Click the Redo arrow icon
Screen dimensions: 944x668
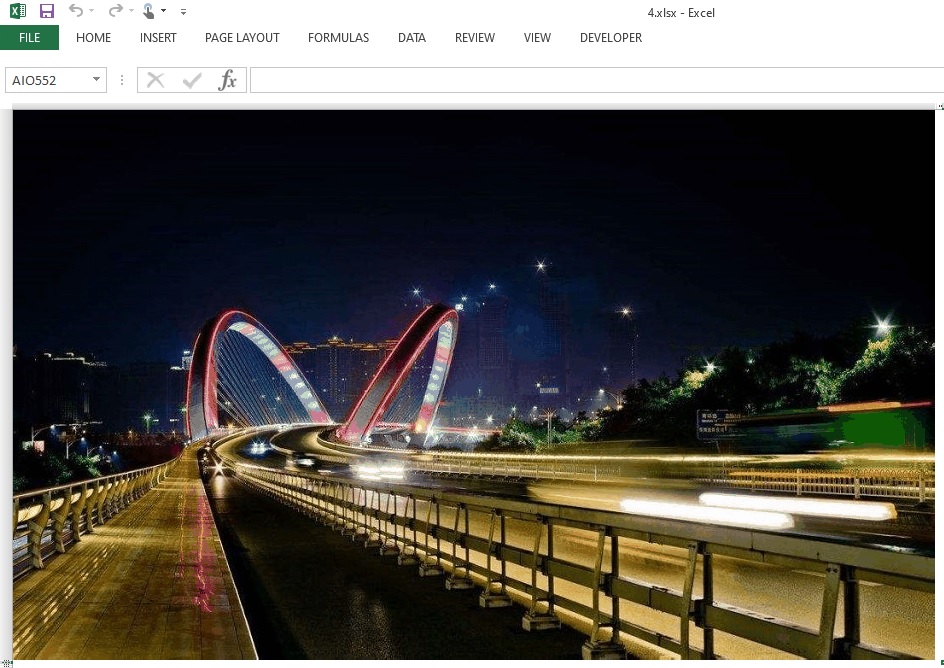(x=115, y=12)
